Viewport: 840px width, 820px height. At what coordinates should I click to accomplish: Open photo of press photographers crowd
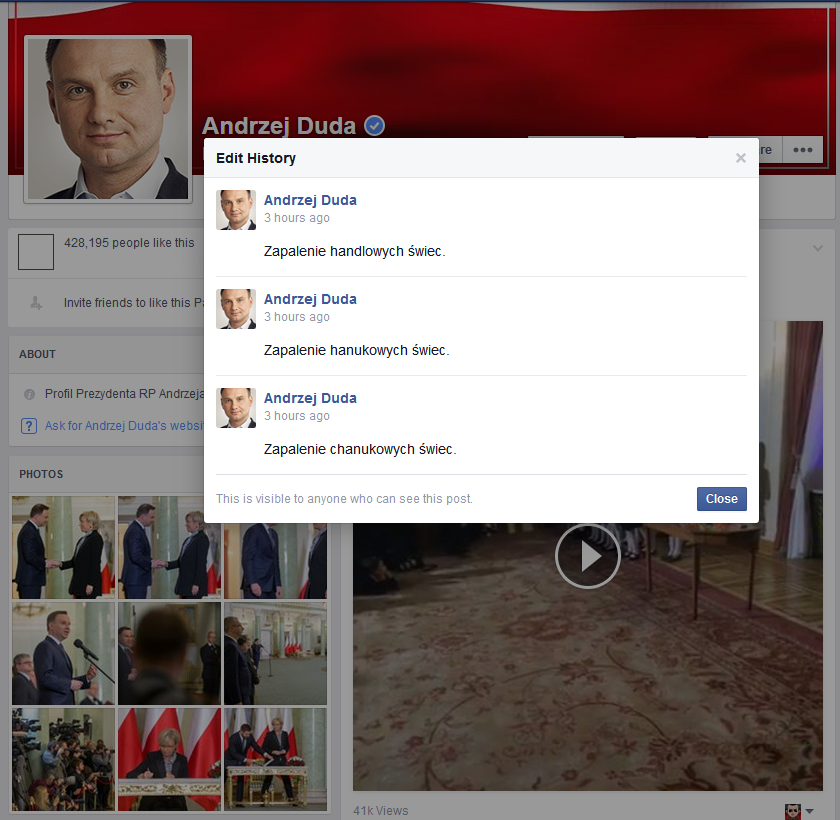[63, 759]
